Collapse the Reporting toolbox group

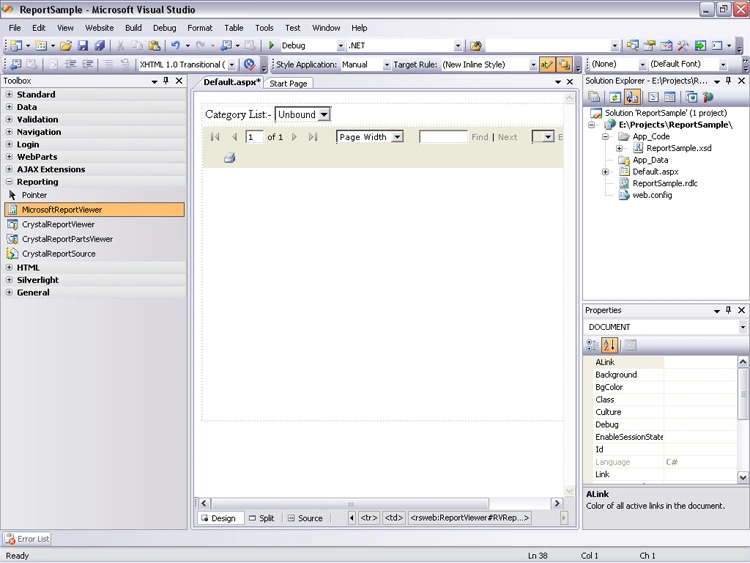(9, 182)
